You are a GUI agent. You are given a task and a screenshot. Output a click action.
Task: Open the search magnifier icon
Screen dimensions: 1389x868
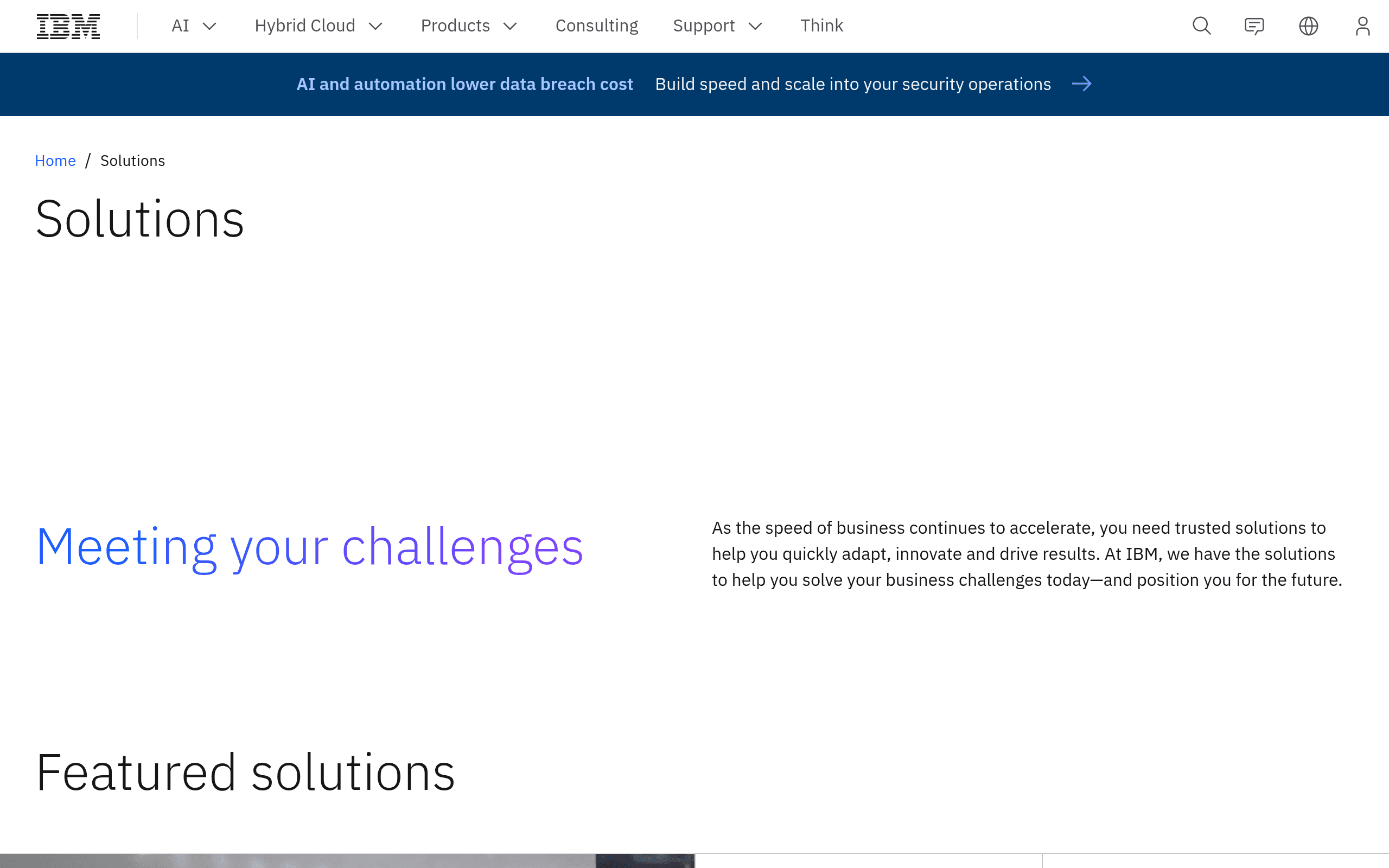coord(1201,26)
